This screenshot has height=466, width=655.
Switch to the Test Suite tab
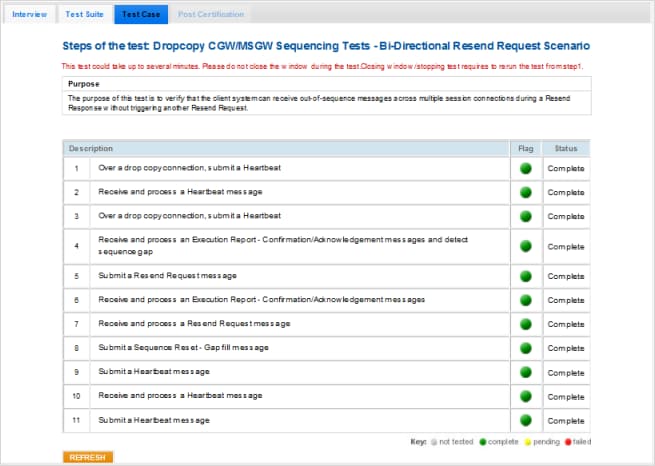[84, 15]
